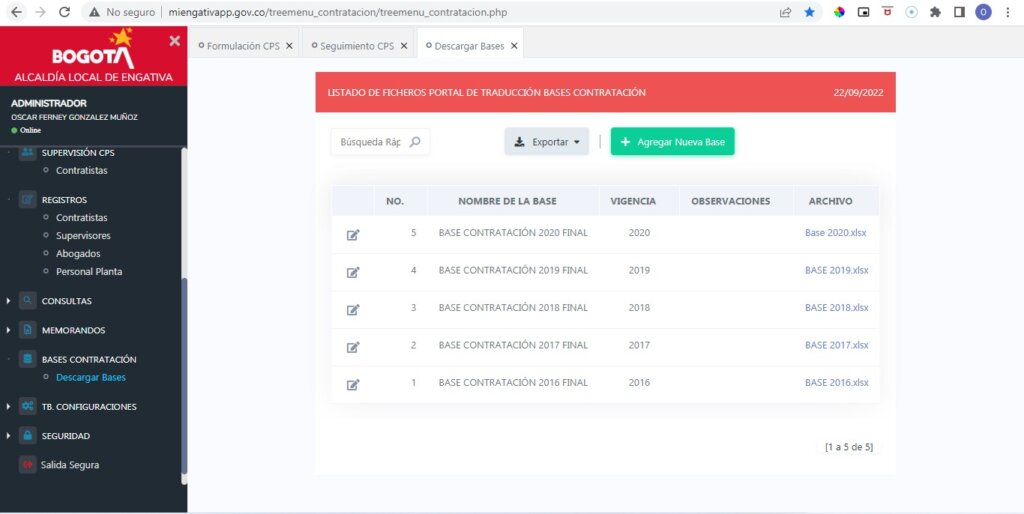
Task: Expand the SEGURIDAD menu arrow
Action: 8,435
